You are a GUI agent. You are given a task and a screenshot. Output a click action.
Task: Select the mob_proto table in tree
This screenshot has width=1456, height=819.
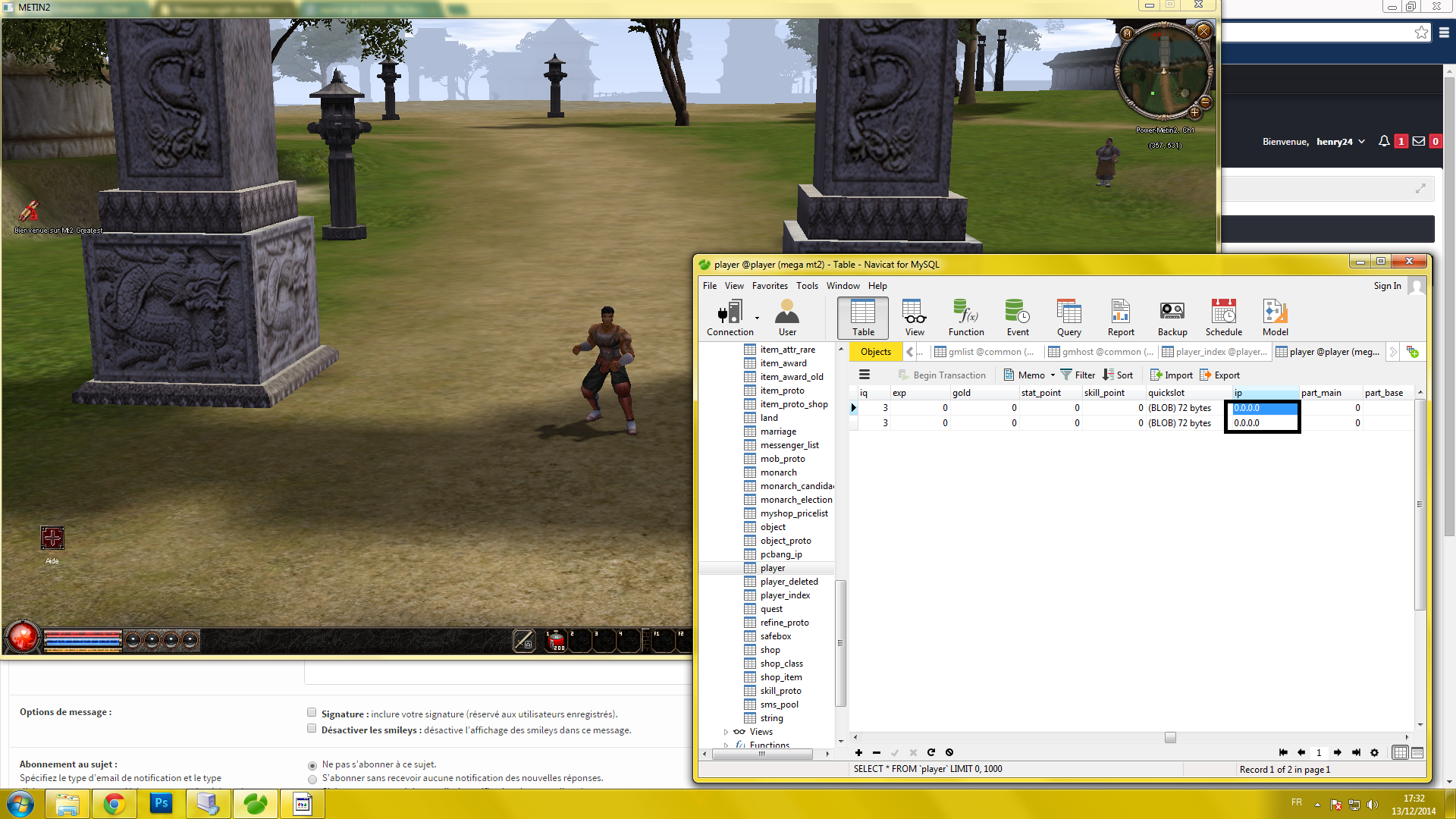[783, 459]
